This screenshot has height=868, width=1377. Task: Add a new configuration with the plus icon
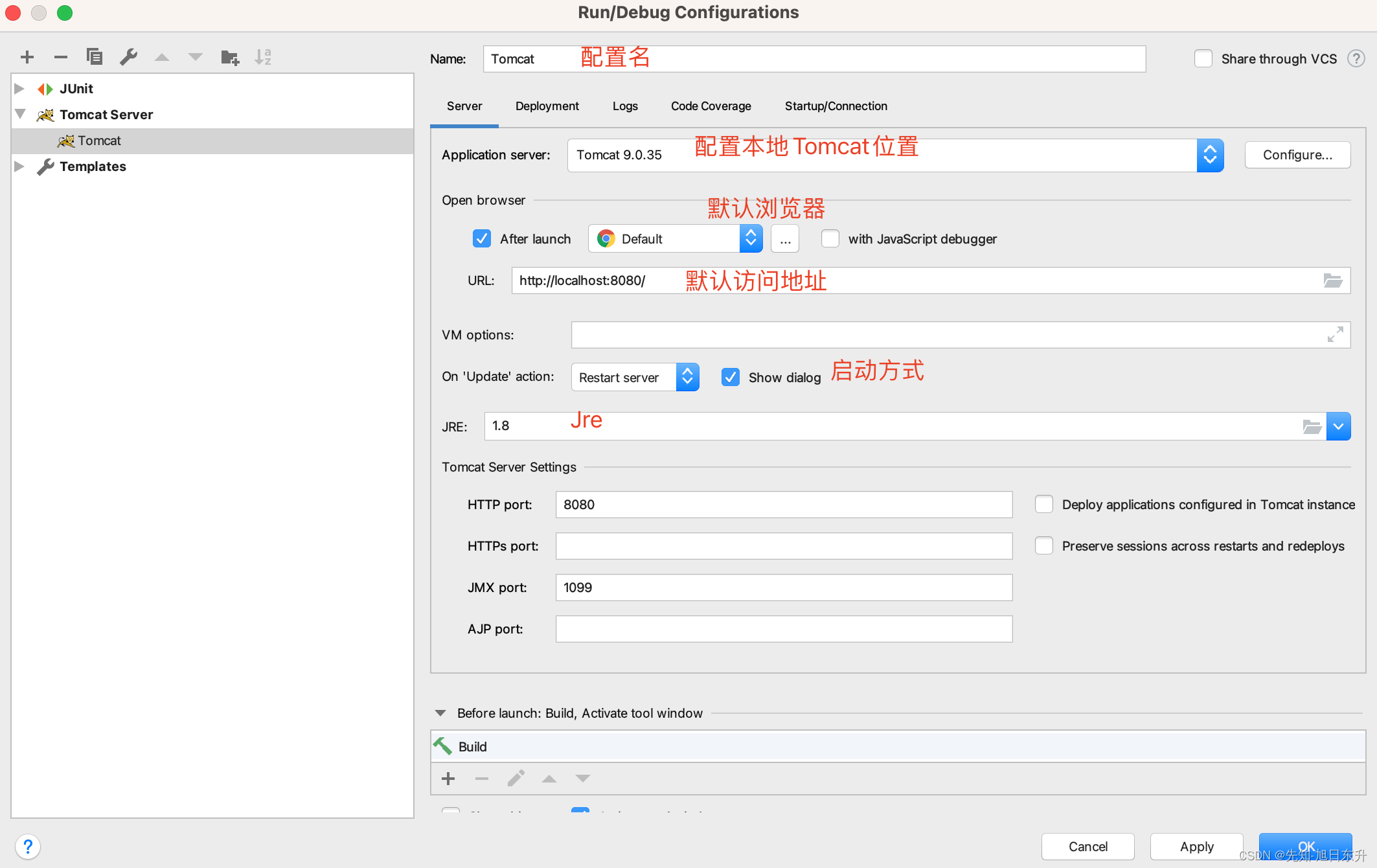click(x=27, y=57)
